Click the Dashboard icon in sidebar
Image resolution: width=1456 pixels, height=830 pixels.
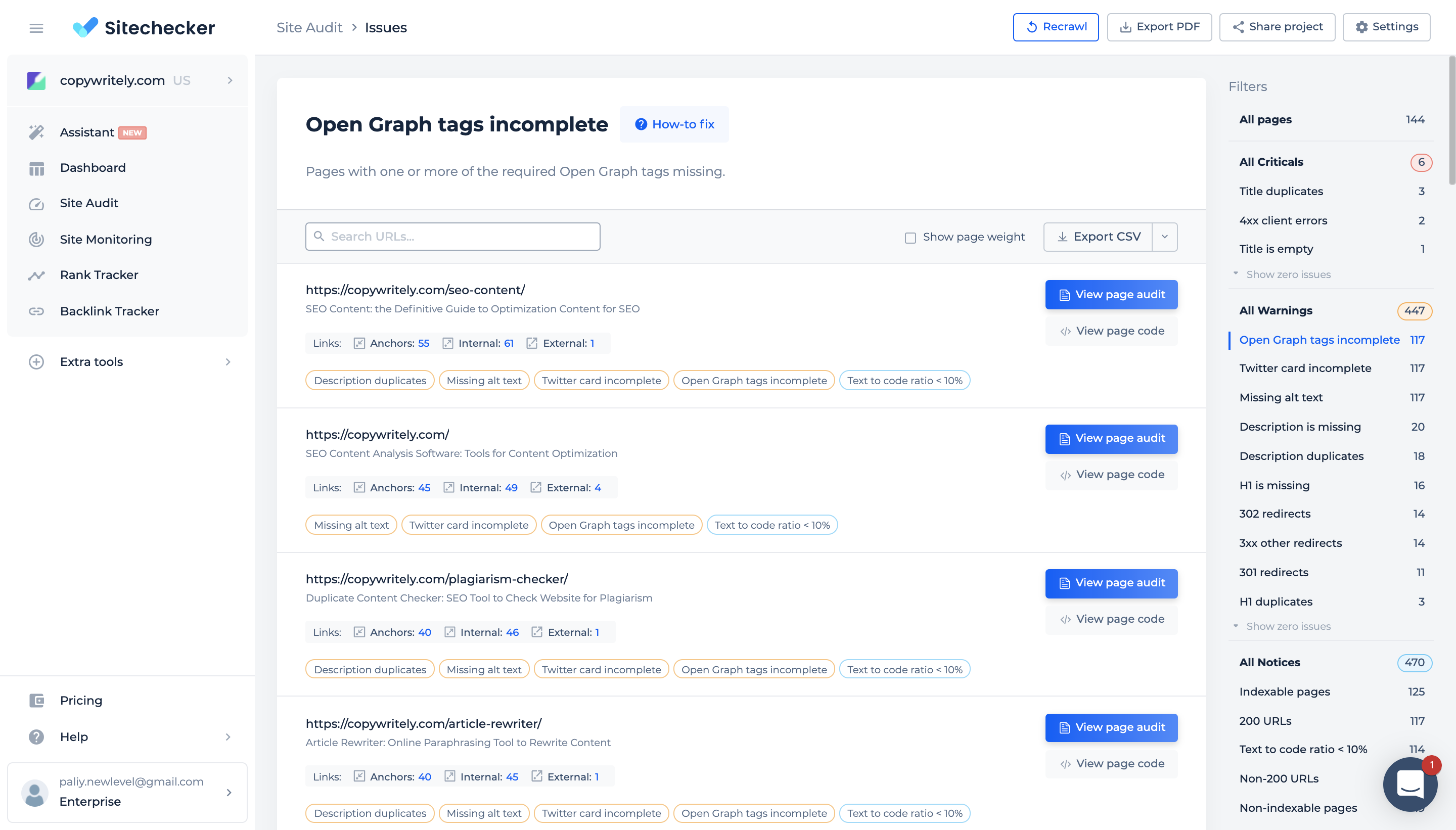tap(36, 168)
